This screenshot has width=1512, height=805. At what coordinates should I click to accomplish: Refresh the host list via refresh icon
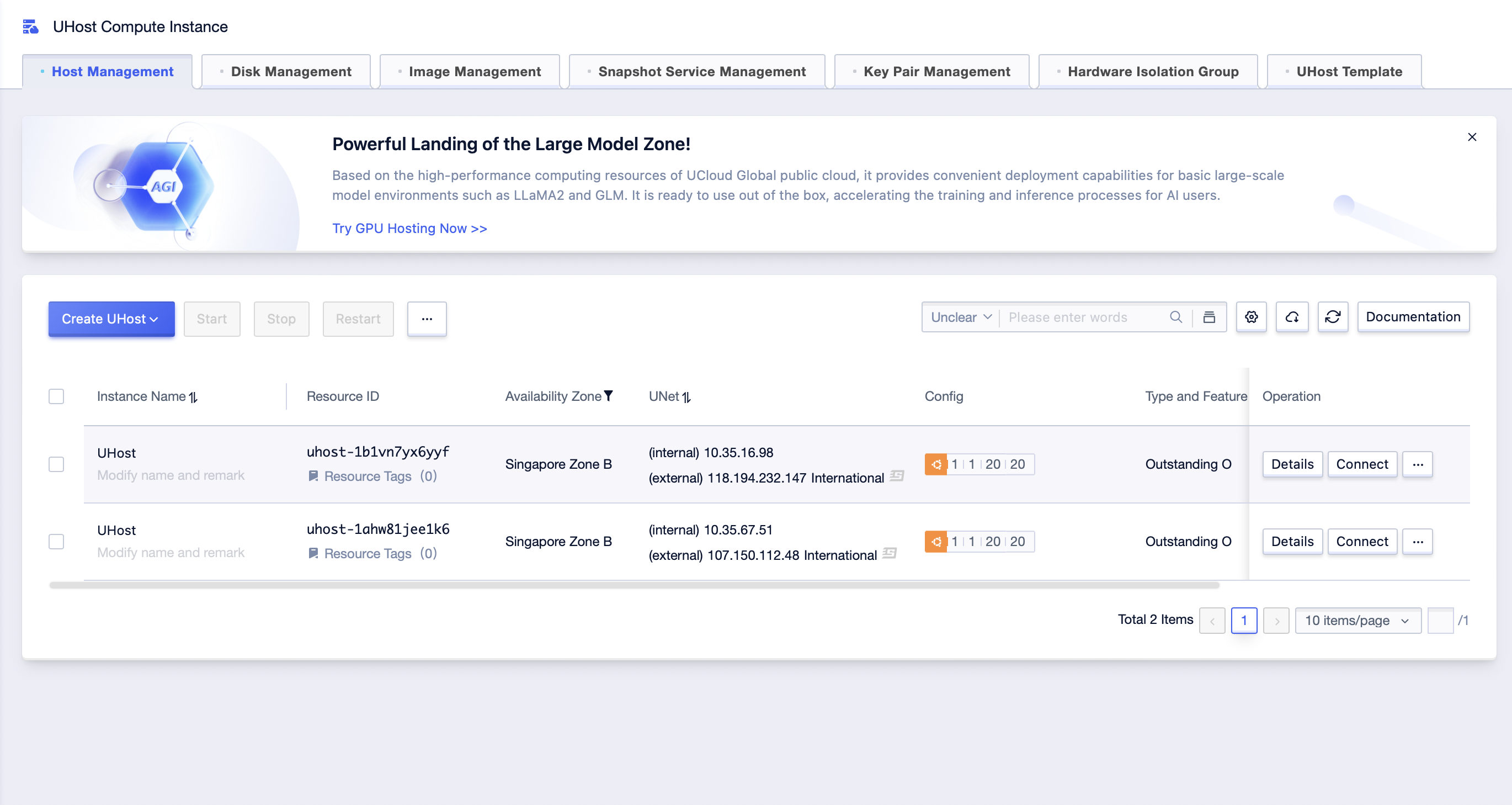1333,317
